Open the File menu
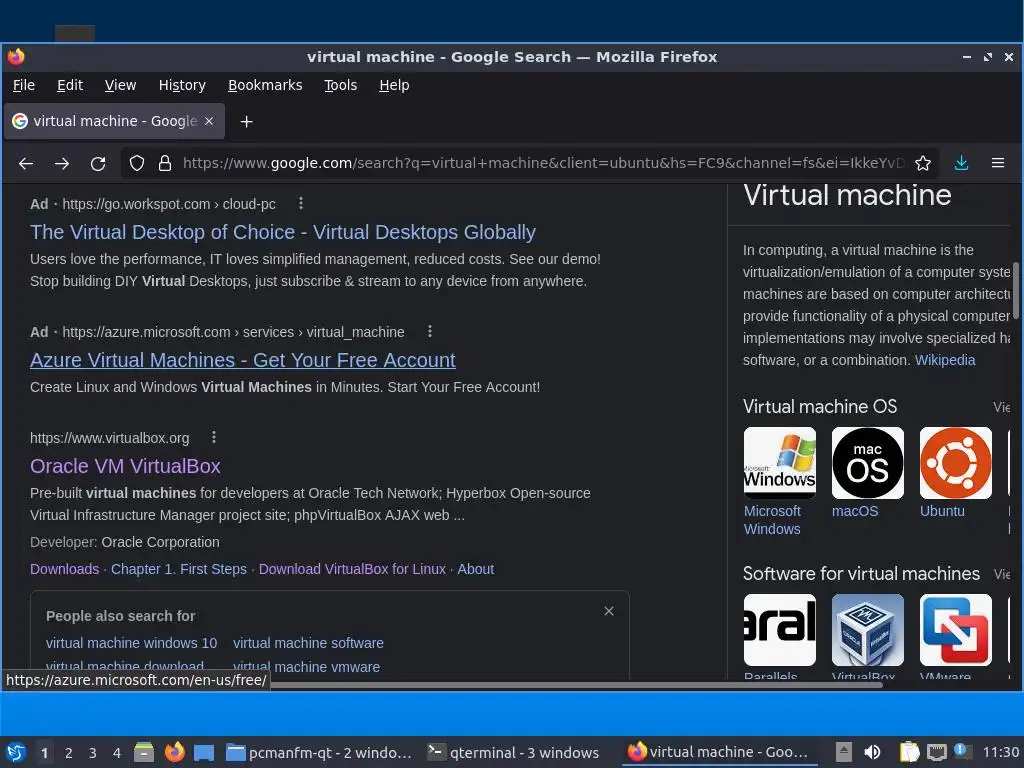 tap(24, 85)
